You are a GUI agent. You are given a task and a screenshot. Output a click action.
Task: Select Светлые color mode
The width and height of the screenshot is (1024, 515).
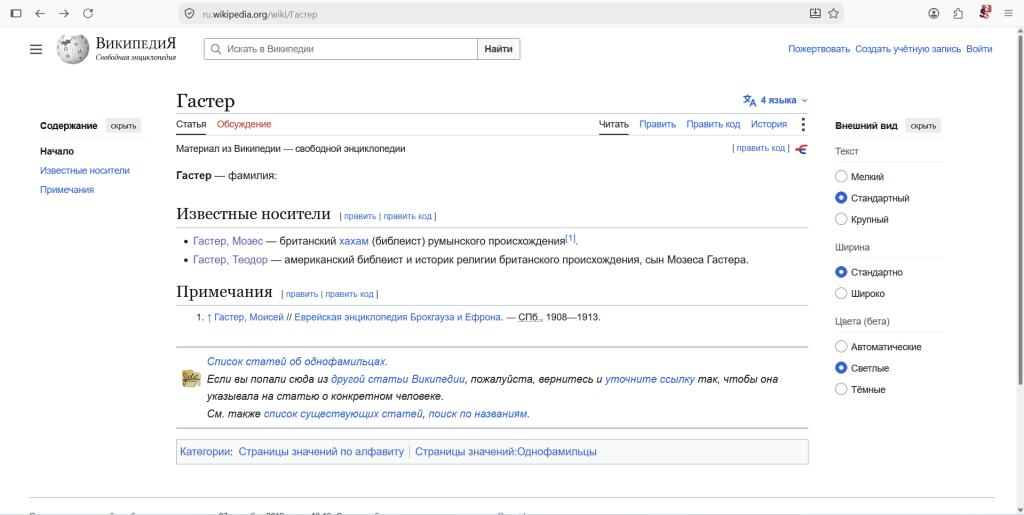pos(841,368)
